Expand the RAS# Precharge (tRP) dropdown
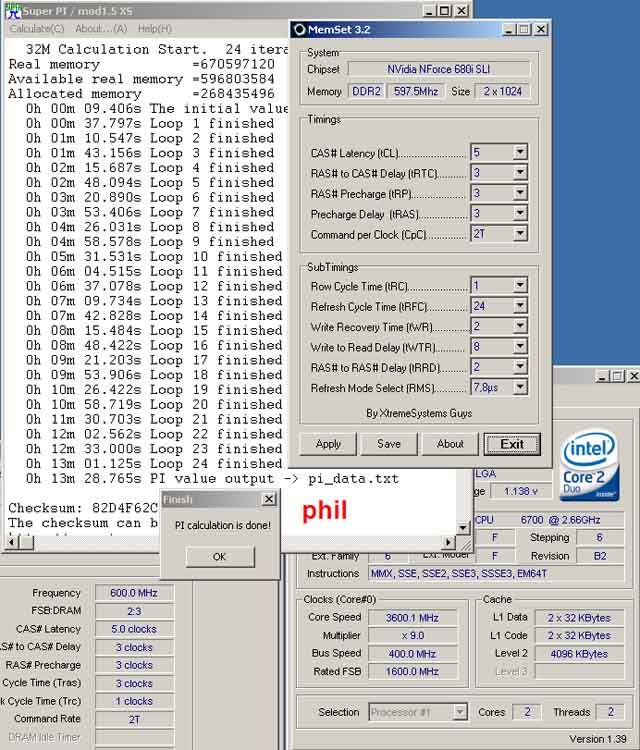Image resolution: width=640 pixels, height=750 pixels. (519, 193)
